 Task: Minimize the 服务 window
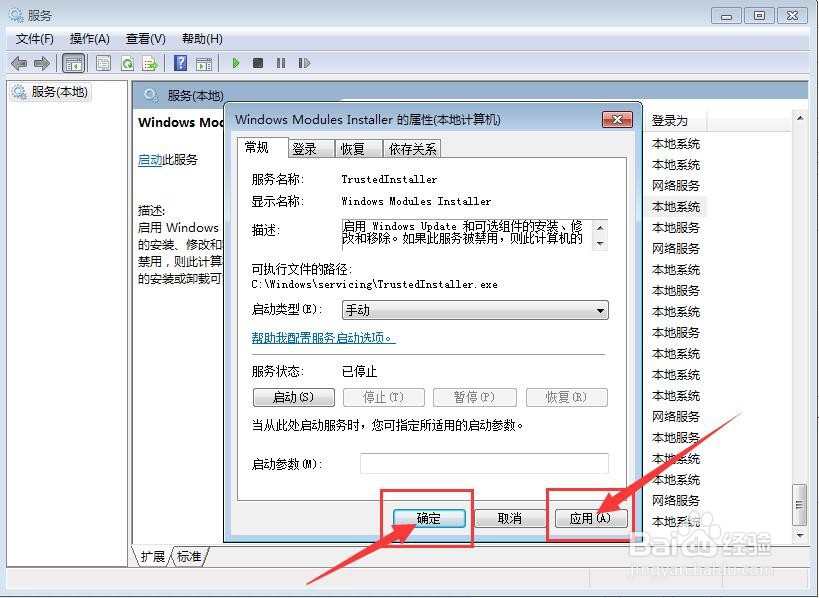pyautogui.click(x=726, y=16)
